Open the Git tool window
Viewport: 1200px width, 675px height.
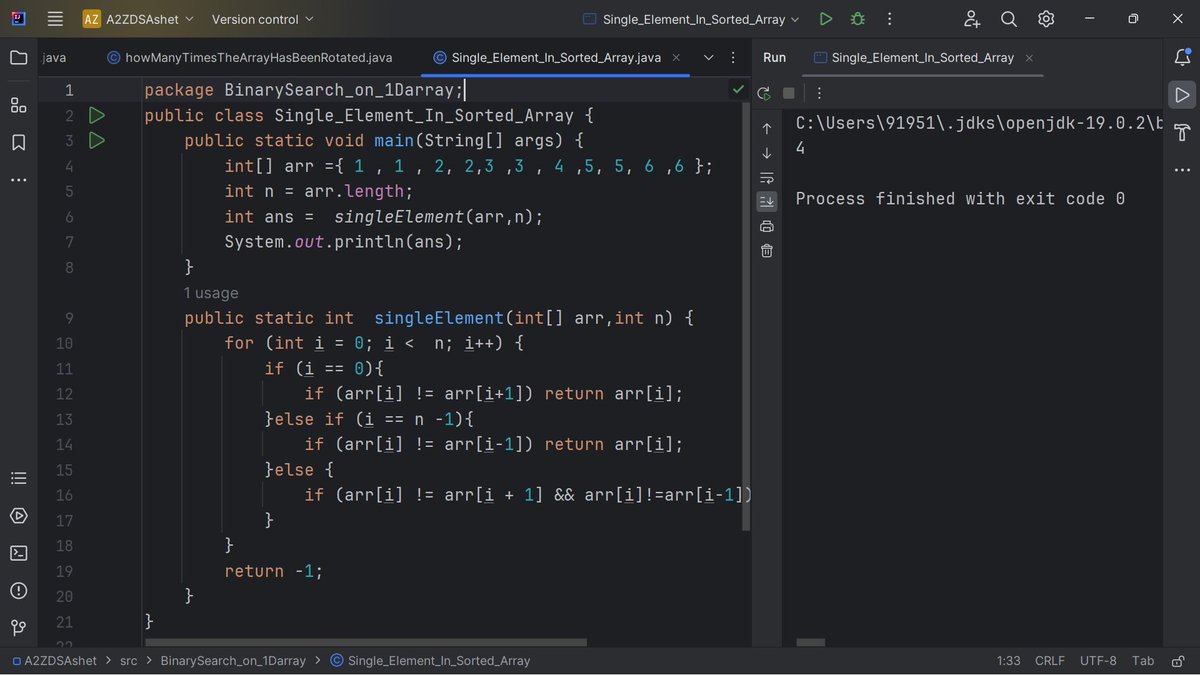(17, 628)
